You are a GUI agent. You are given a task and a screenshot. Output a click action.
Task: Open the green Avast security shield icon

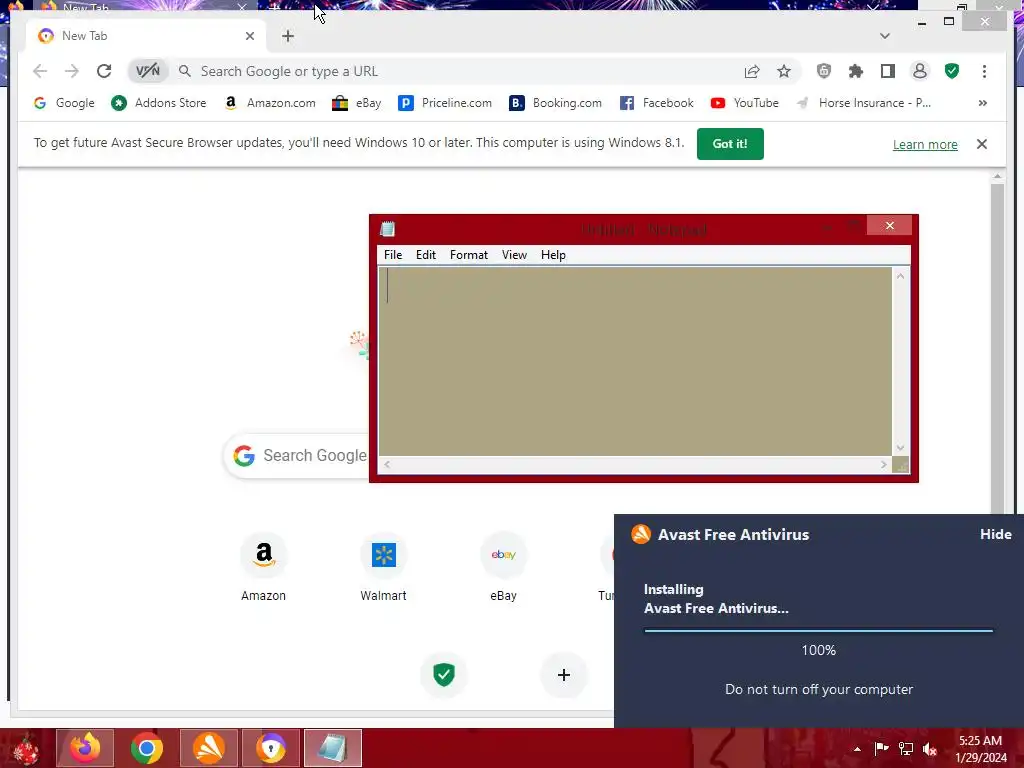(952, 71)
